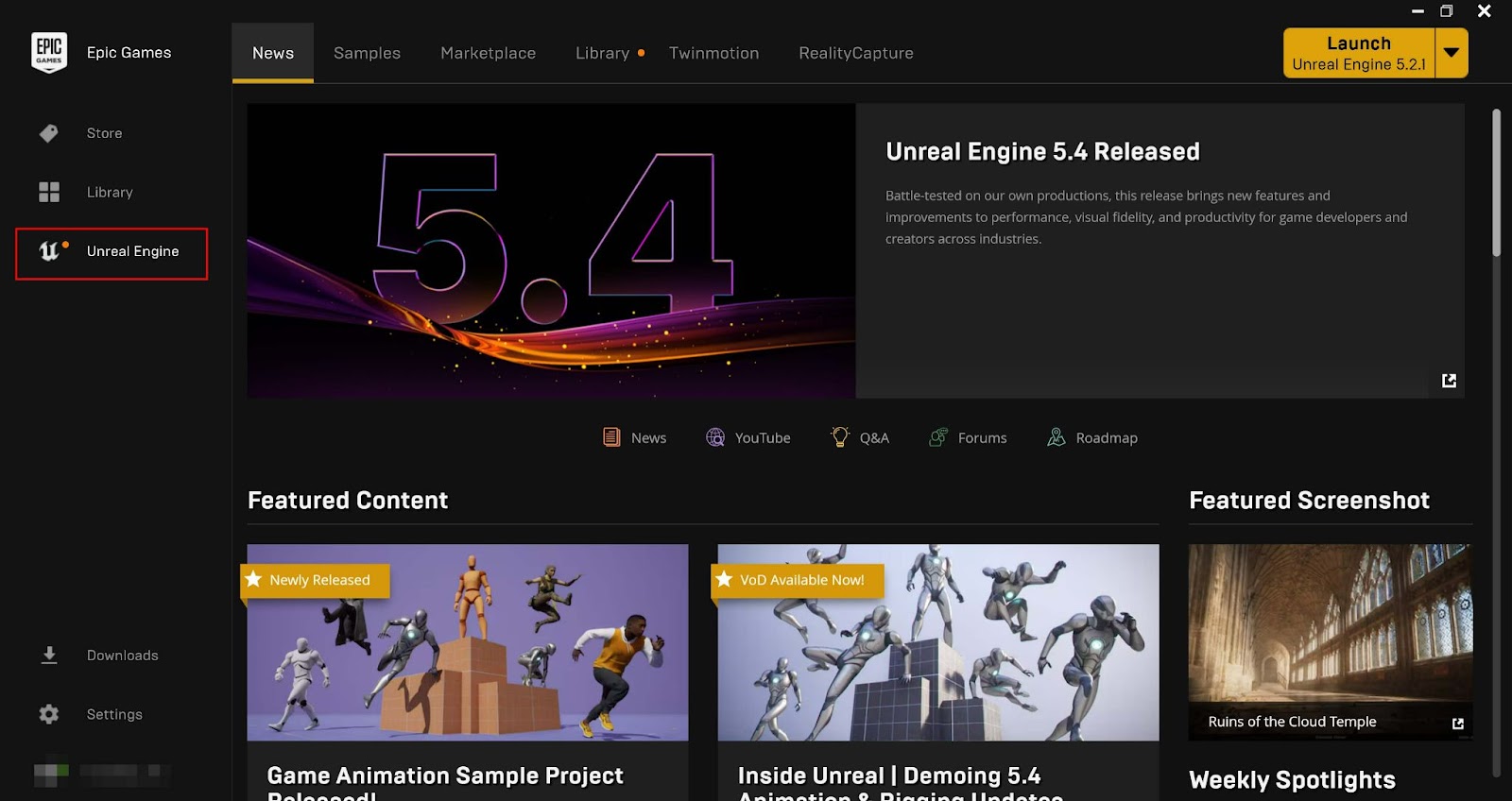Click the Forums chat icon
The height and width of the screenshot is (801, 1512).
938,437
